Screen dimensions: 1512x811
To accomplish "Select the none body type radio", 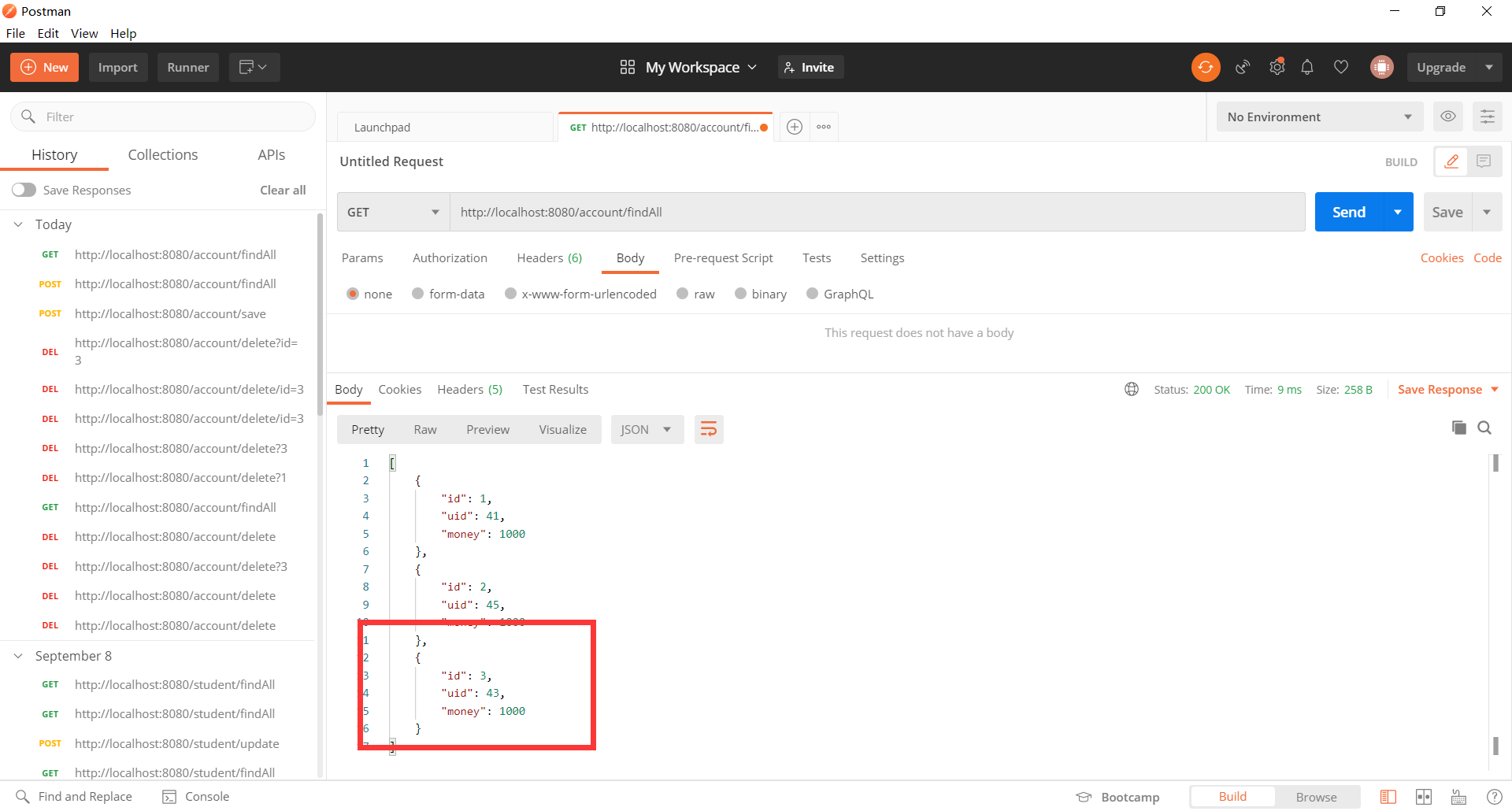I will click(x=353, y=294).
